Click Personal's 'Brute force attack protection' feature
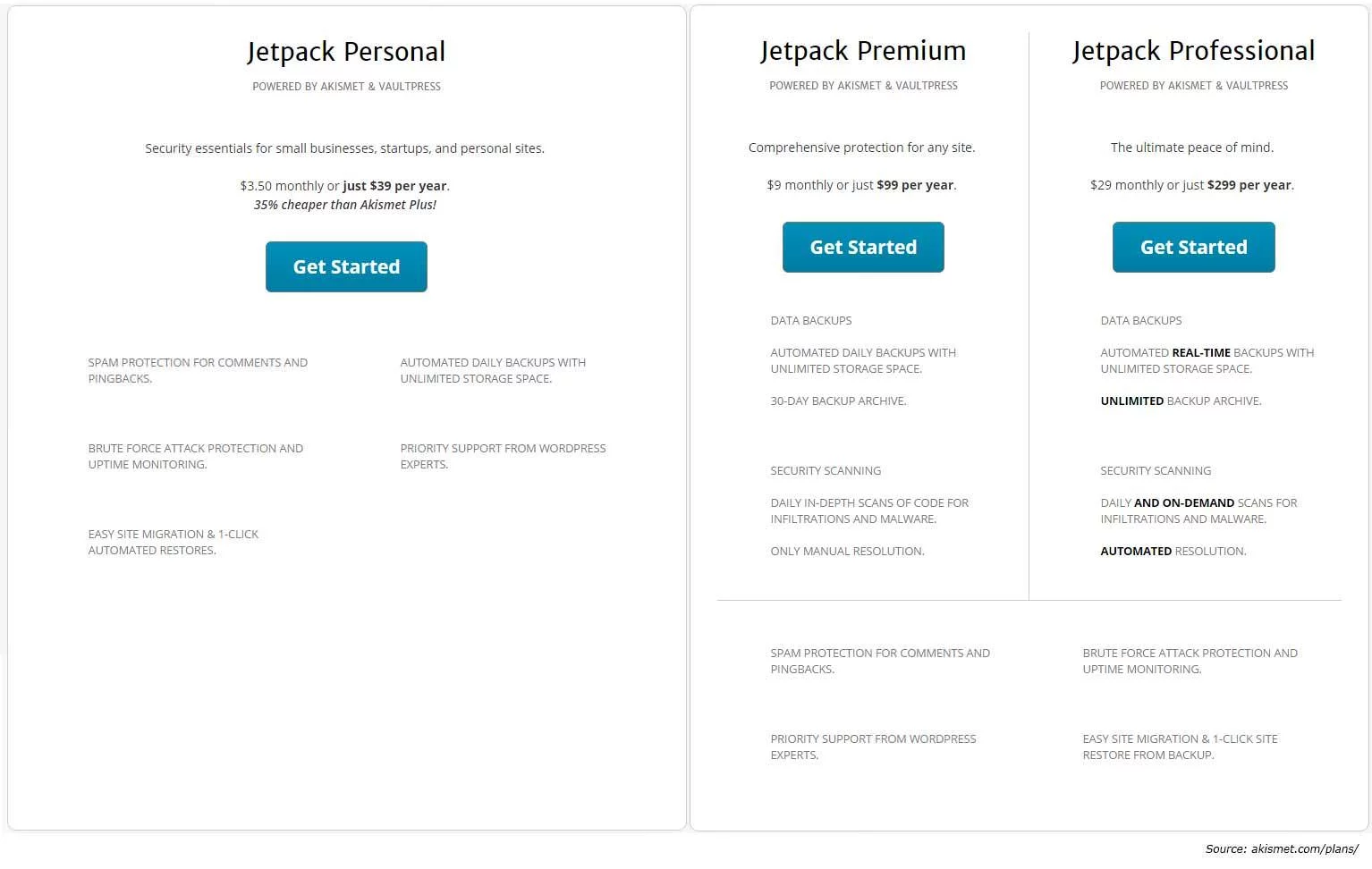 coord(195,457)
